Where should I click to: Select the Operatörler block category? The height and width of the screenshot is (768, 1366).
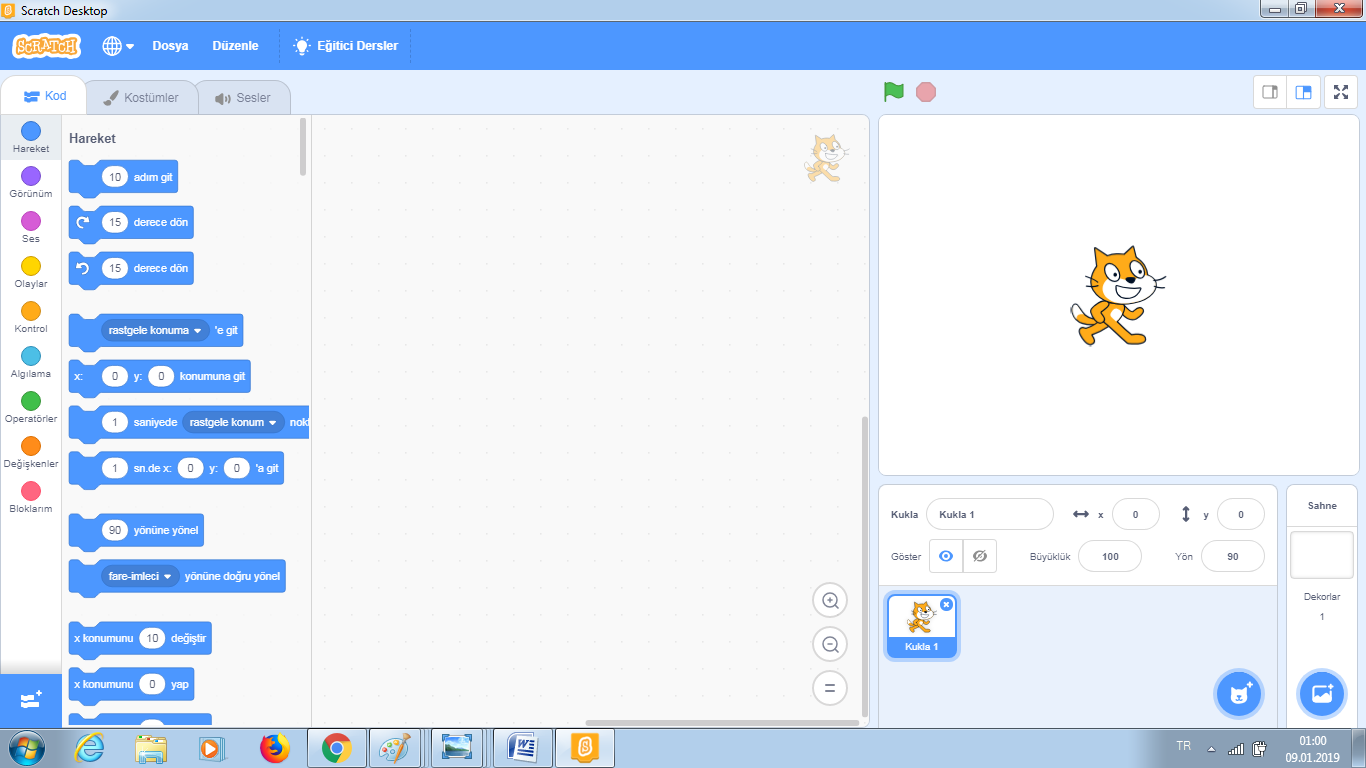tap(31, 407)
